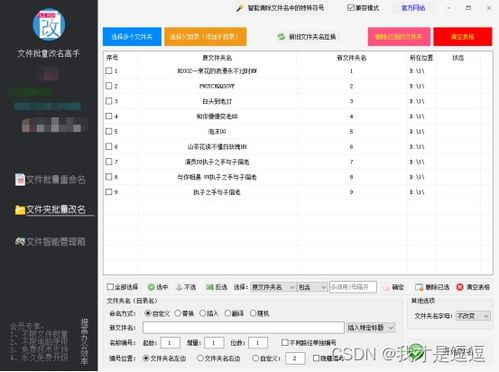This screenshot has height=372, width=499.
Task: Click the 状态 column header
Action: pos(458,58)
